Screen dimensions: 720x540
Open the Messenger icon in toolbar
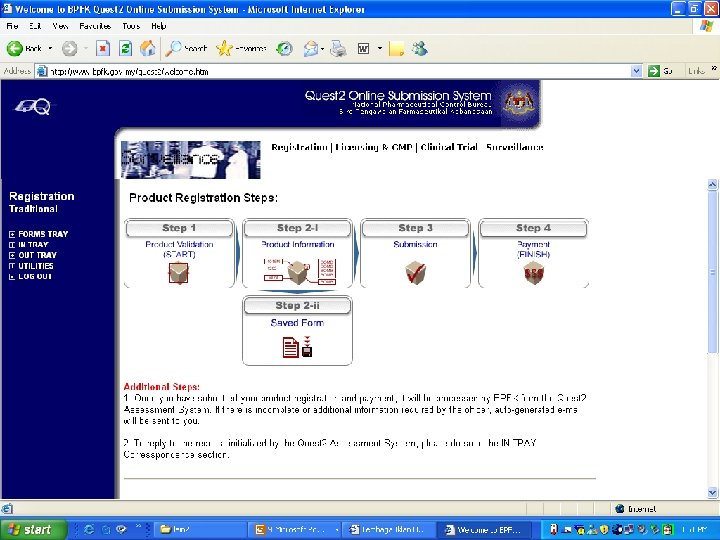tap(420, 48)
